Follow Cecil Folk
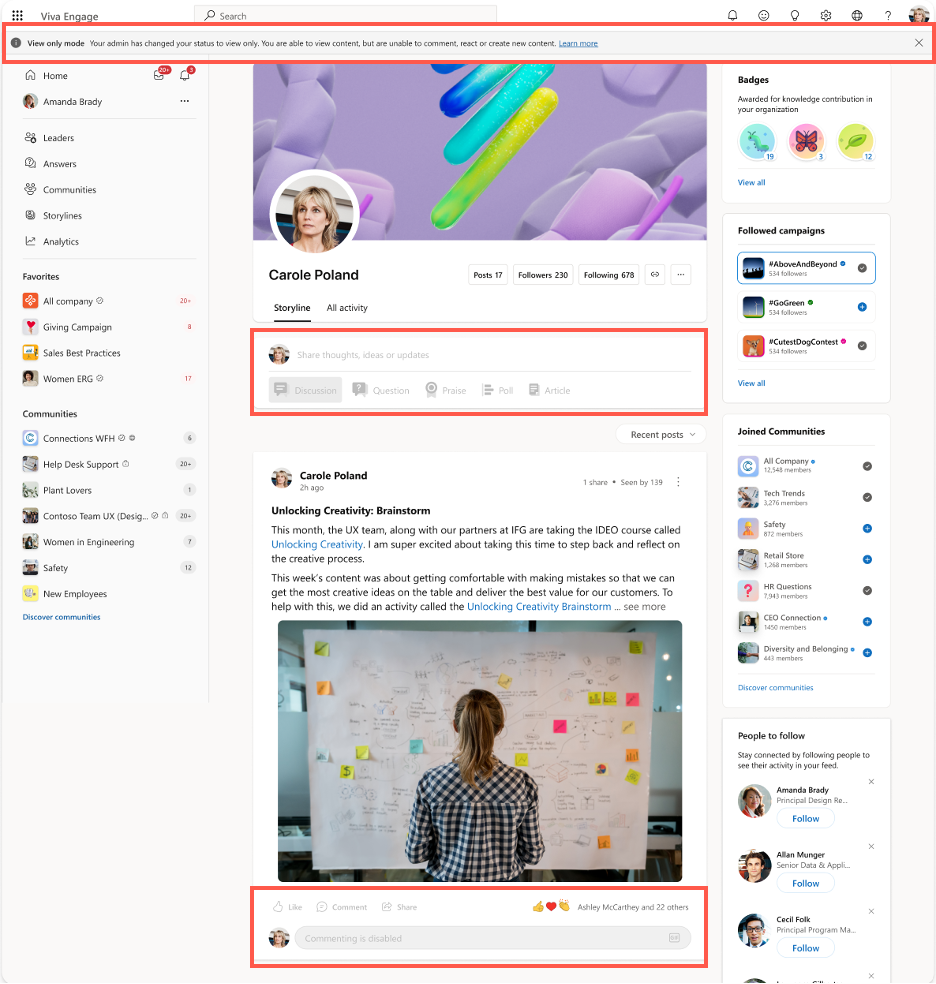Image resolution: width=936 pixels, height=984 pixels. [806, 948]
